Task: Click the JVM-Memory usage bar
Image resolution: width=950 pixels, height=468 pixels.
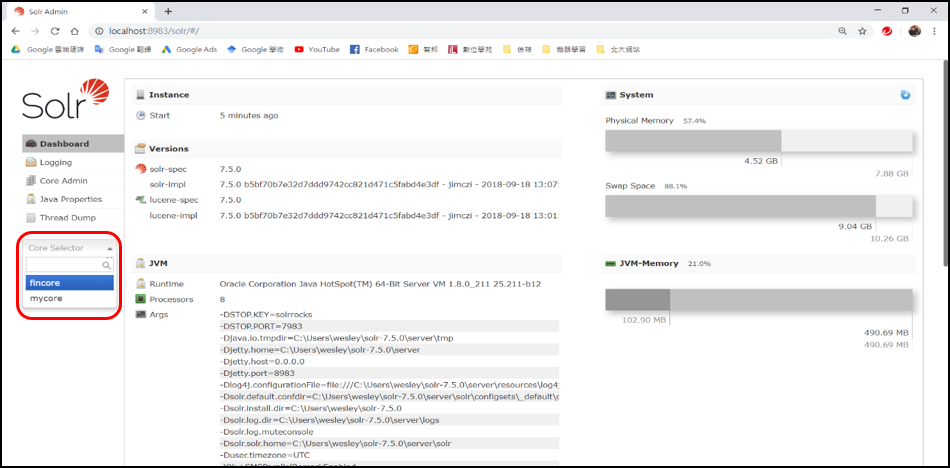Action: coord(759,301)
